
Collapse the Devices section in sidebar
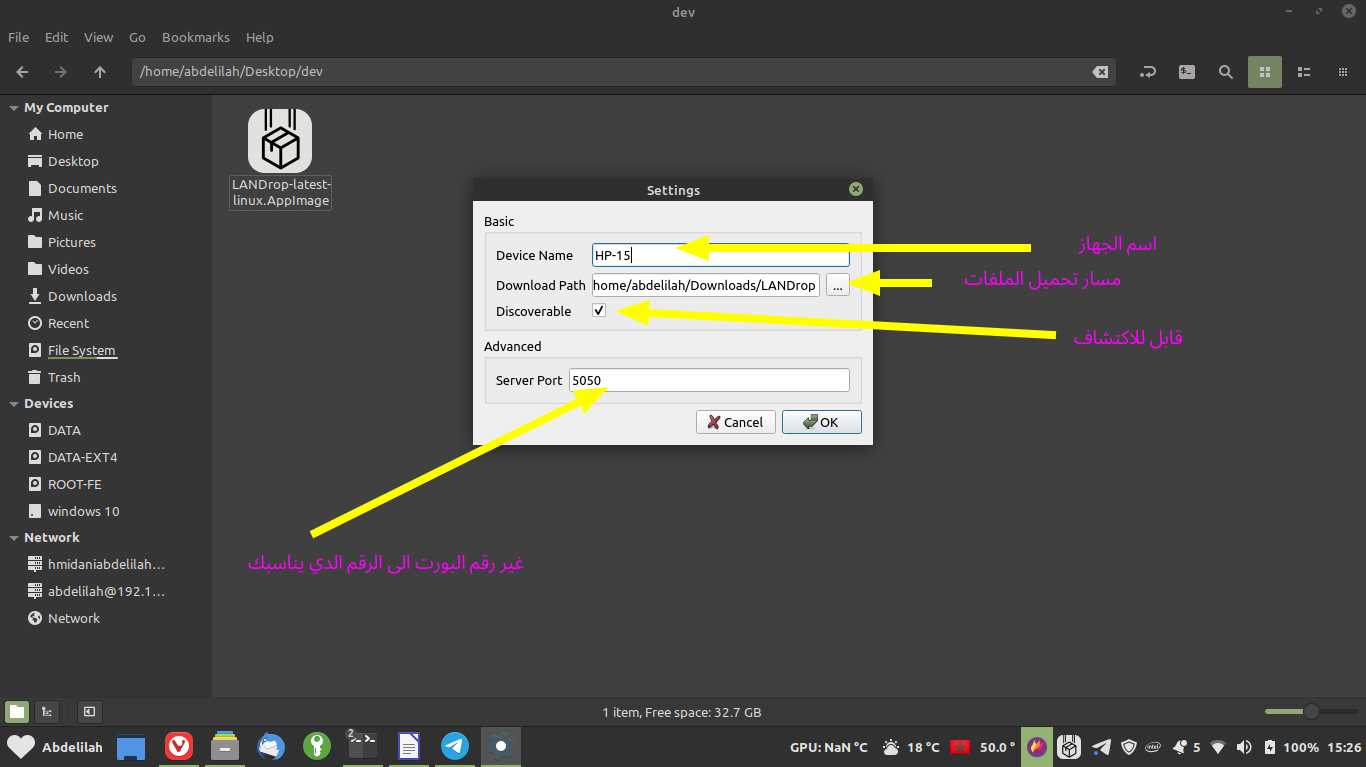click(x=14, y=404)
